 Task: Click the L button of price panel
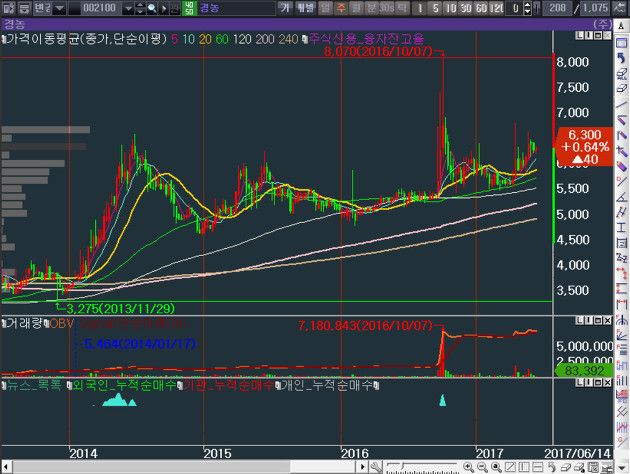point(579,36)
